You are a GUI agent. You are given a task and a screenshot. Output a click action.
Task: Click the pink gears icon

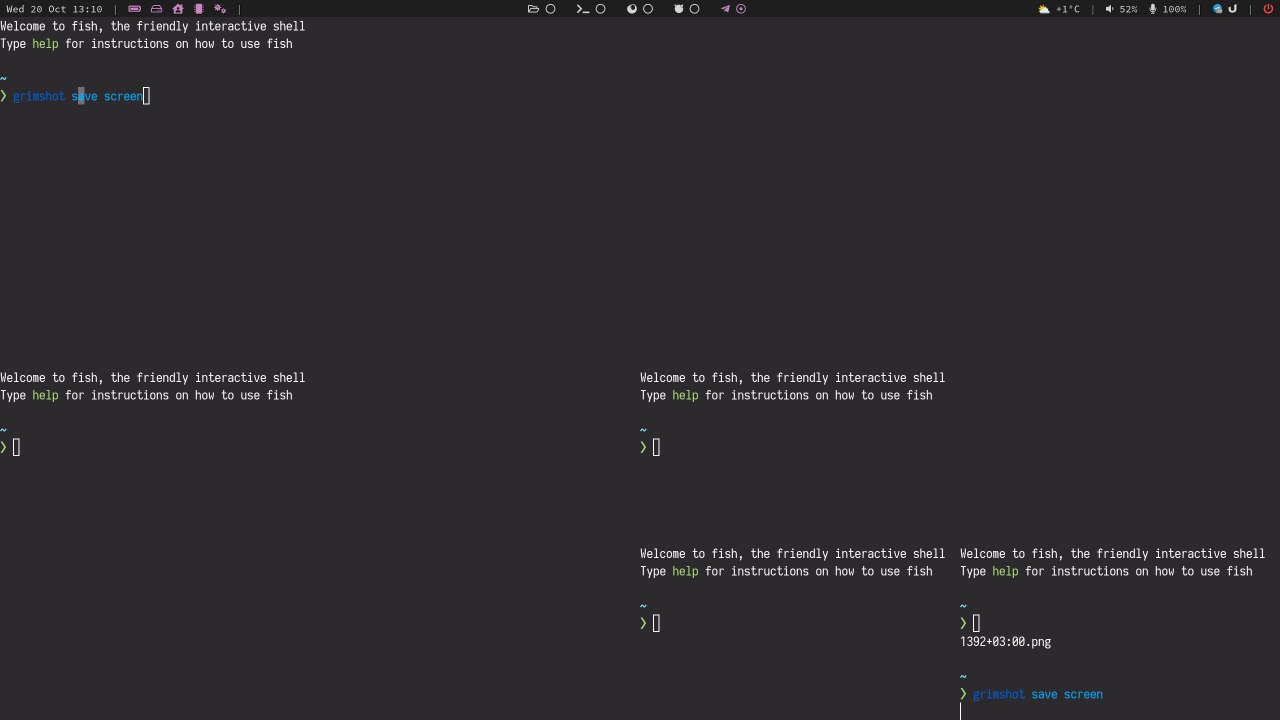click(220, 9)
